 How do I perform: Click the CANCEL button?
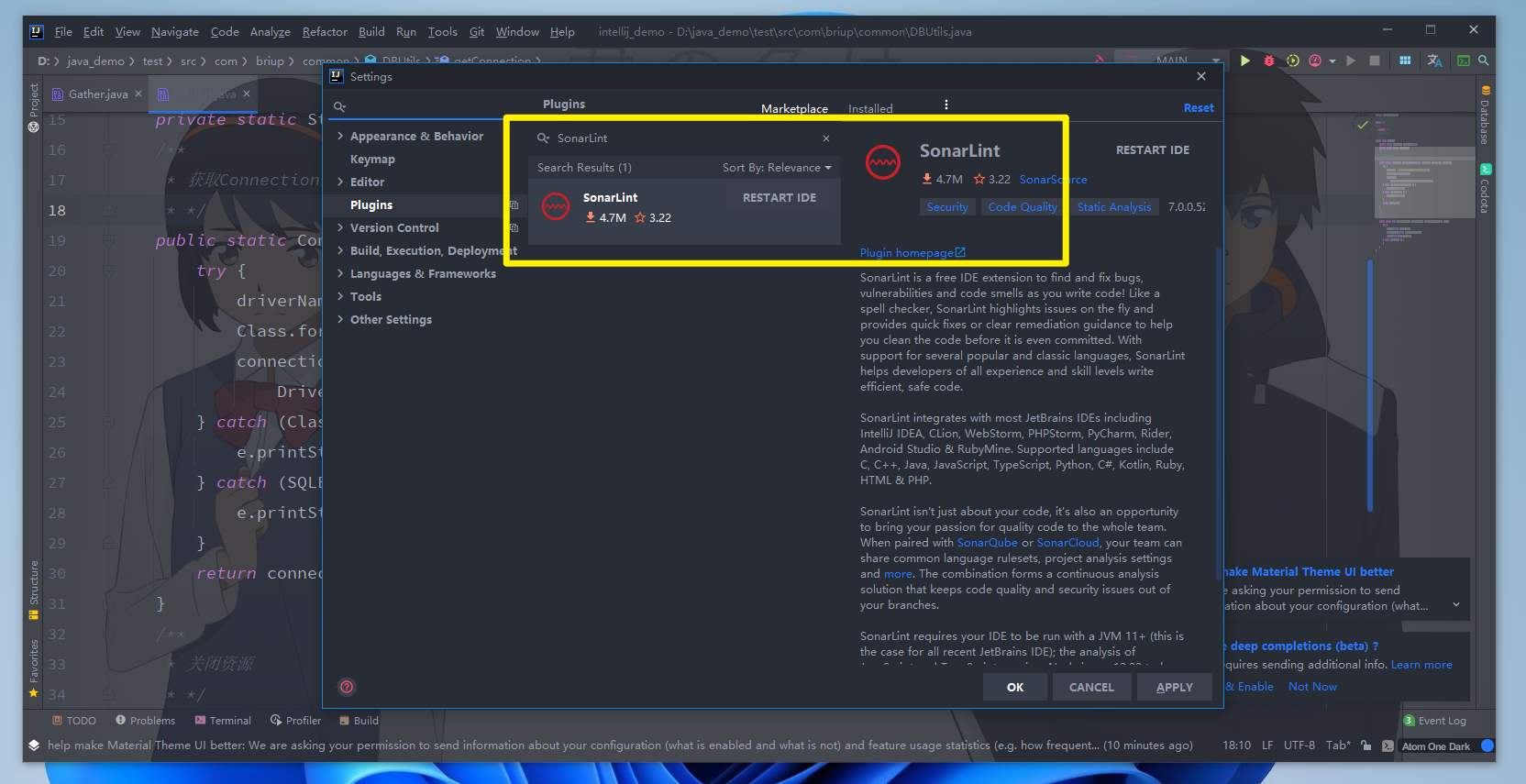(x=1091, y=687)
